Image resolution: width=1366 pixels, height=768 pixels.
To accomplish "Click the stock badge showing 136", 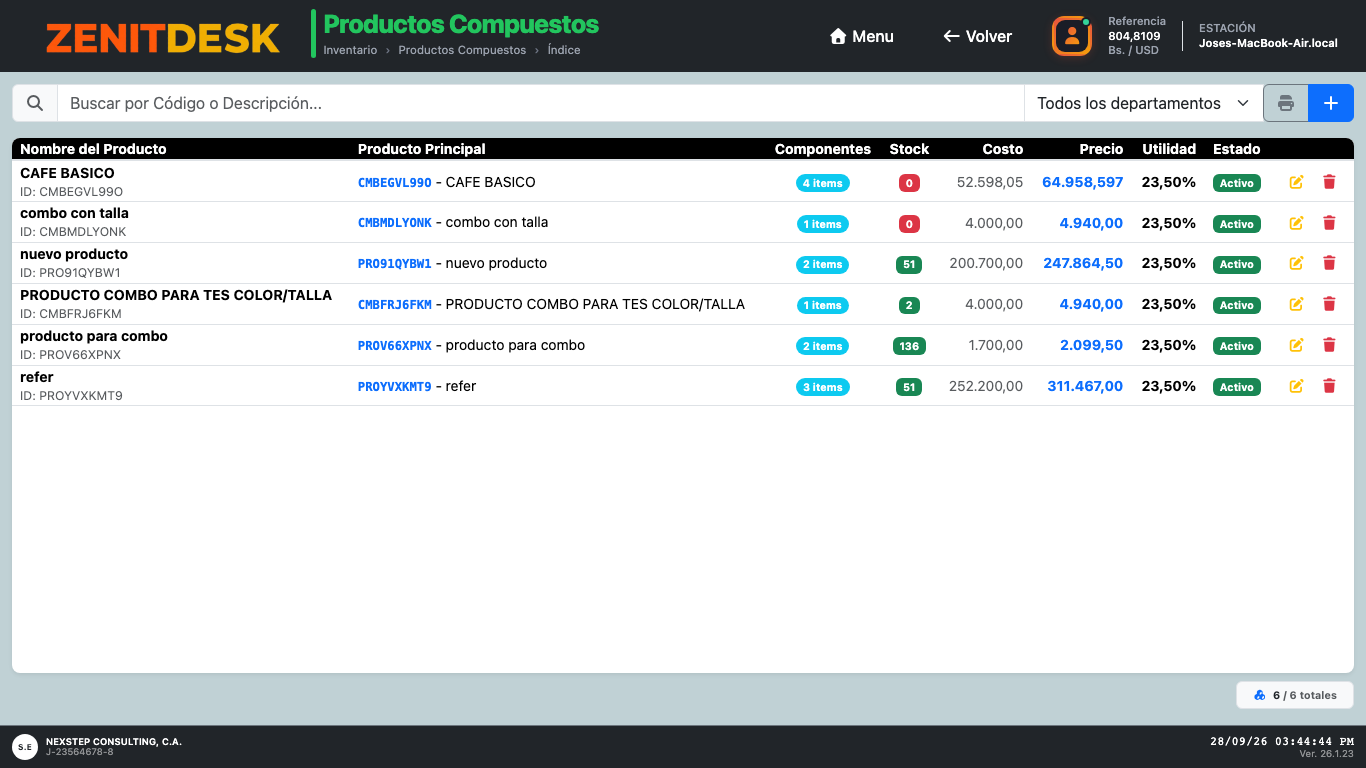I will 909,346.
